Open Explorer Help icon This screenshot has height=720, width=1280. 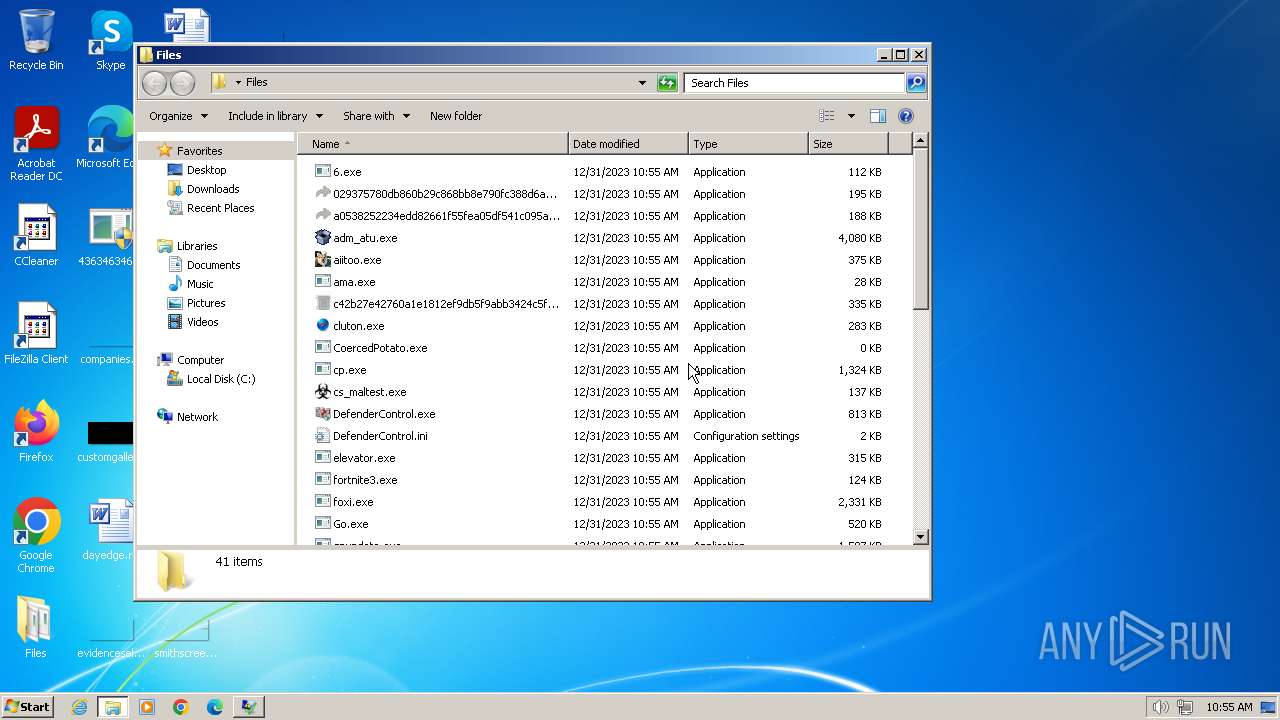(x=906, y=116)
